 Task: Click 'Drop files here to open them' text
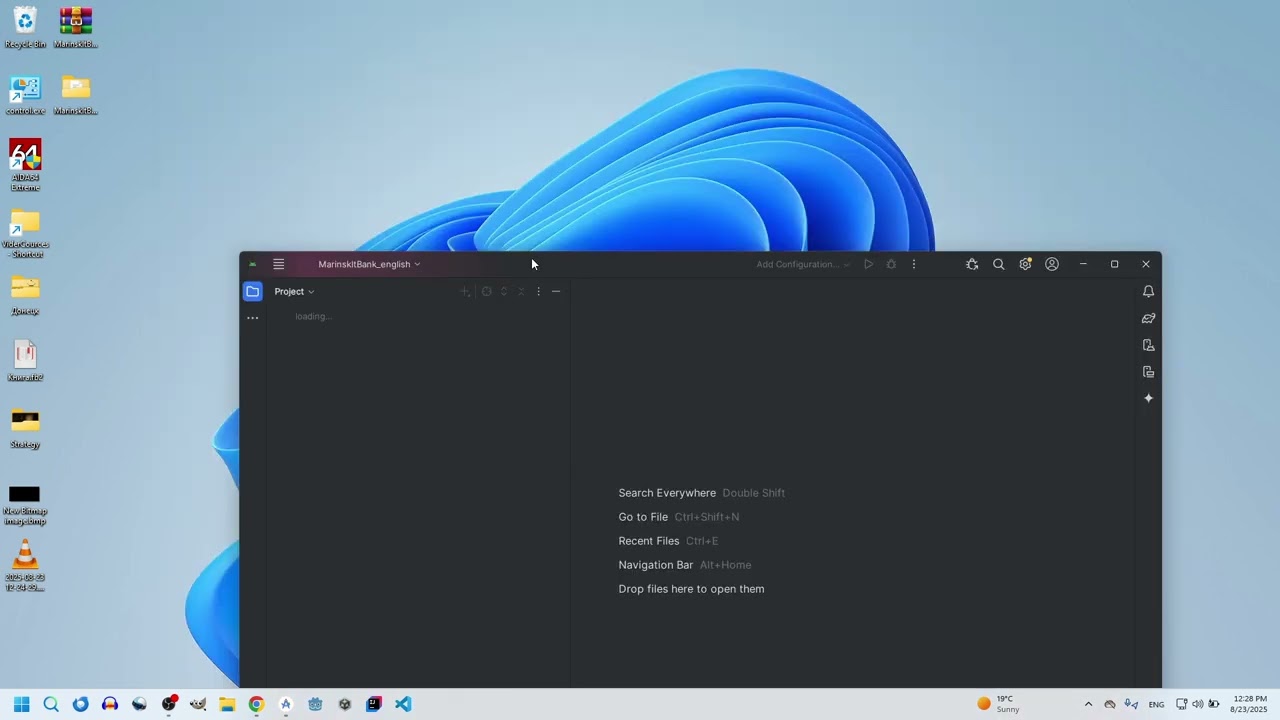point(691,589)
